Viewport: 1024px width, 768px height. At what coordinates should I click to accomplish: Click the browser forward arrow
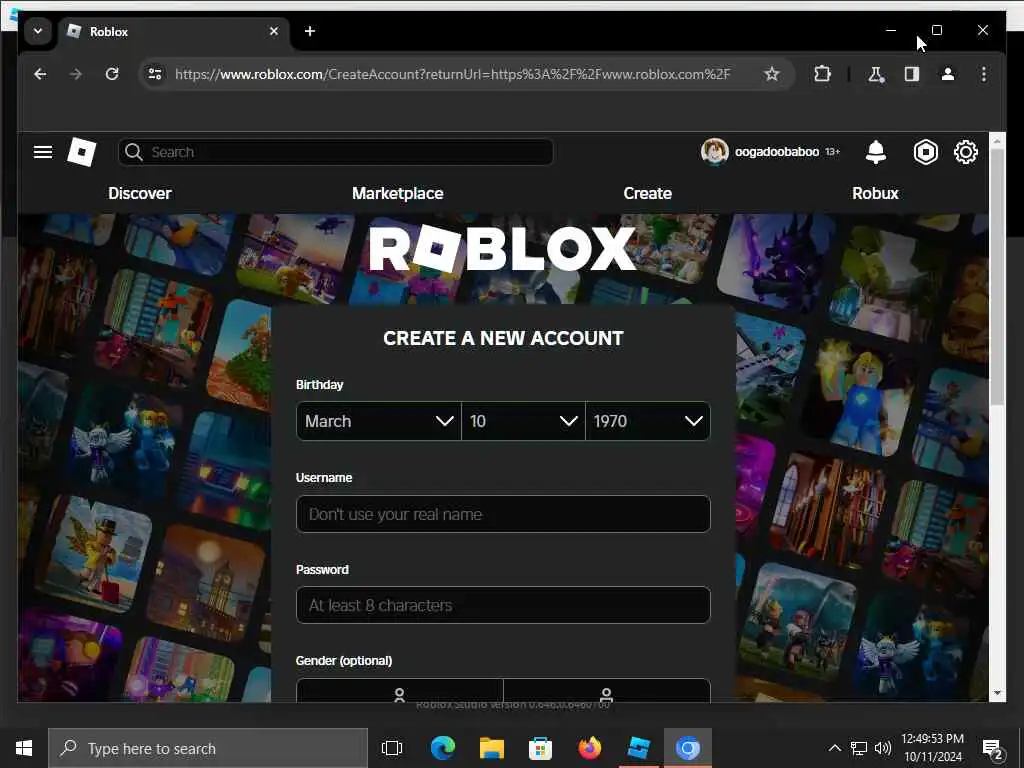pos(76,74)
